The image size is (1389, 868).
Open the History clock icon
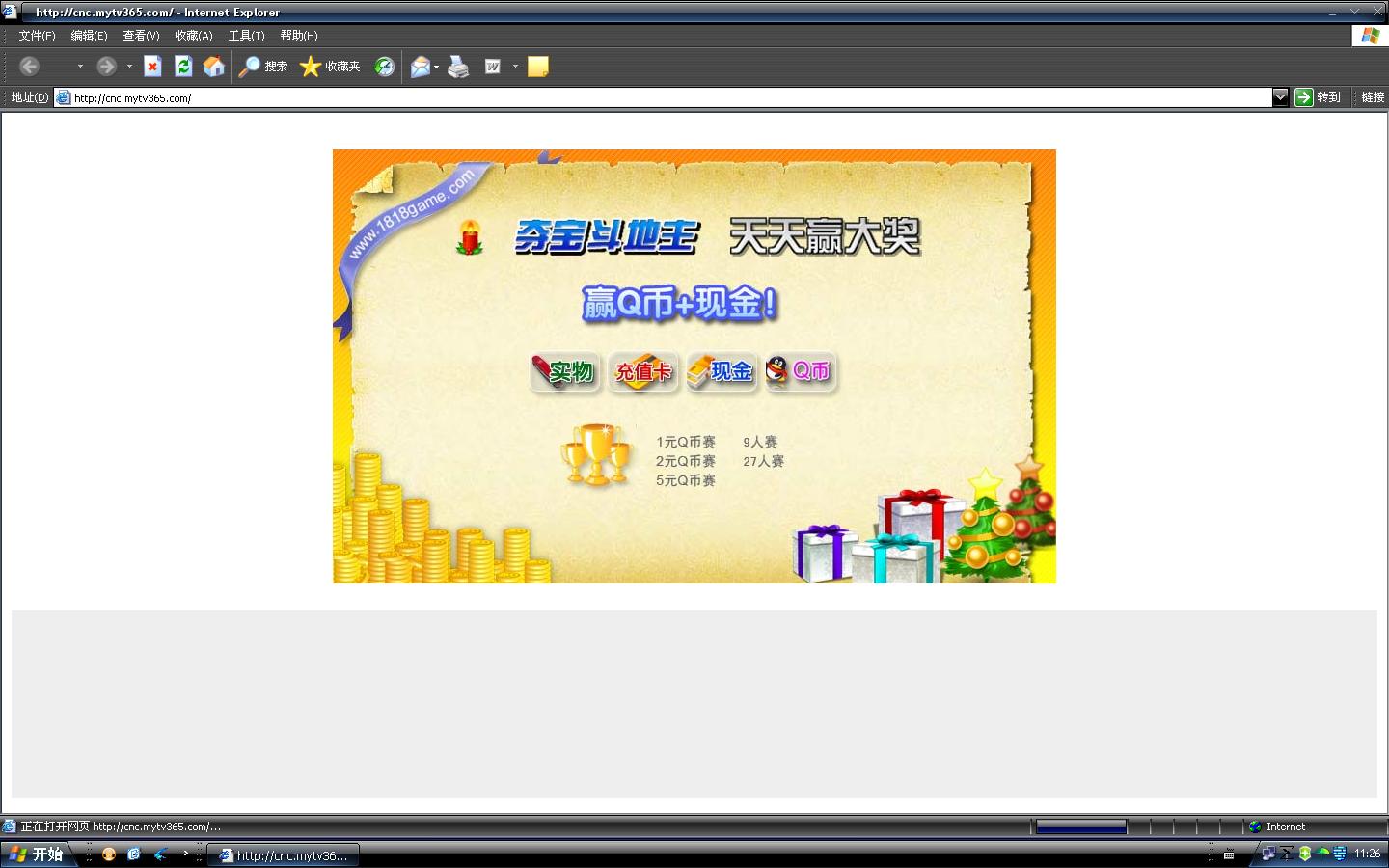coord(385,66)
